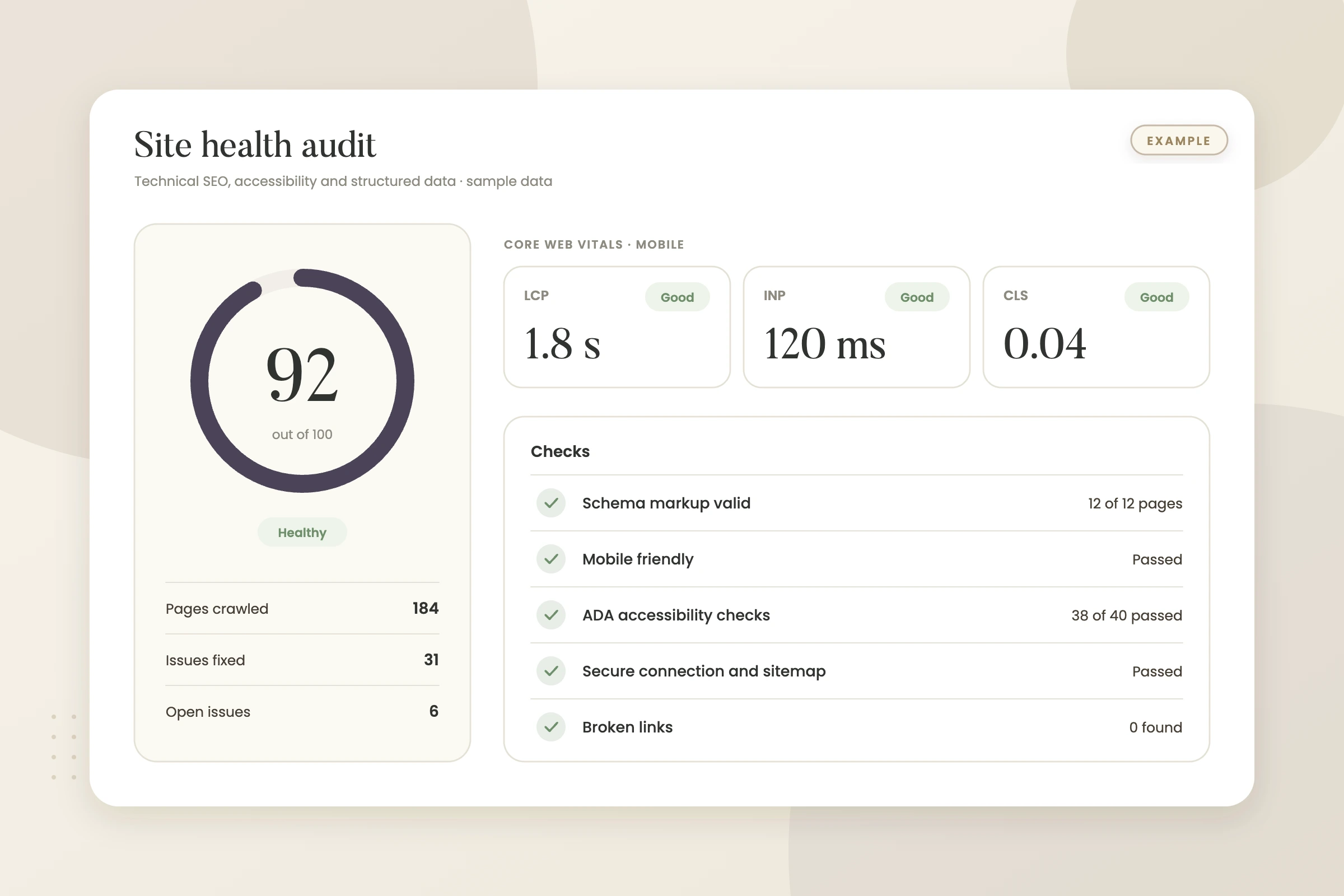Click the open issues count 6
This screenshot has height=896, width=1344.
pos(435,711)
